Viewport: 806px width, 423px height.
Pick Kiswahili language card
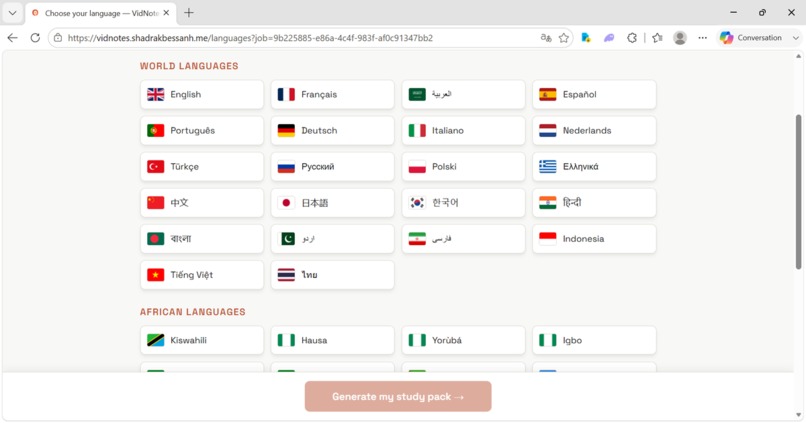point(202,340)
